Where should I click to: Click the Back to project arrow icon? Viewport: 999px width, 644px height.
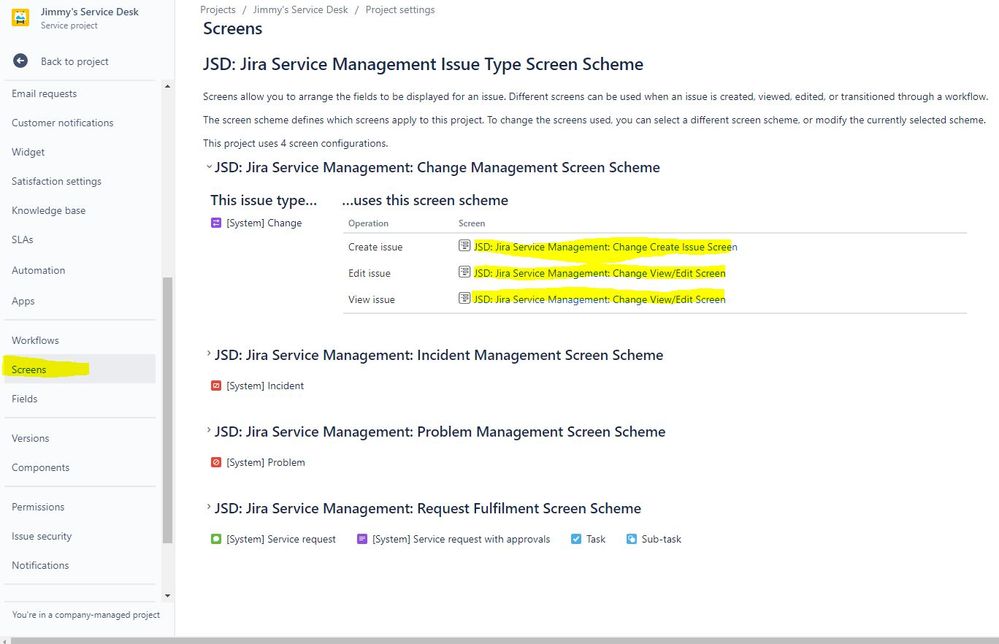point(20,61)
